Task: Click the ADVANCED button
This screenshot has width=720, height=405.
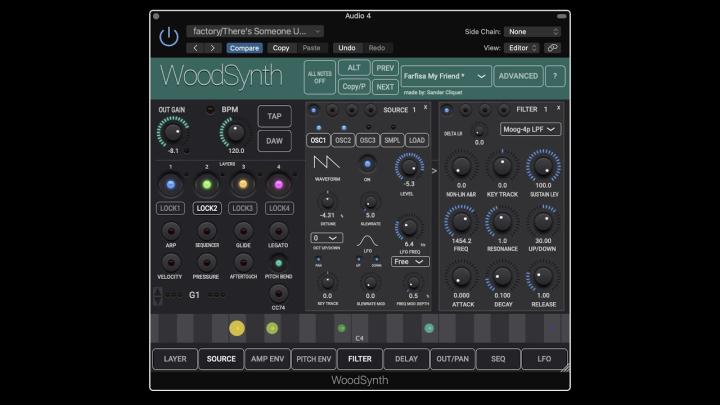Action: [518, 76]
